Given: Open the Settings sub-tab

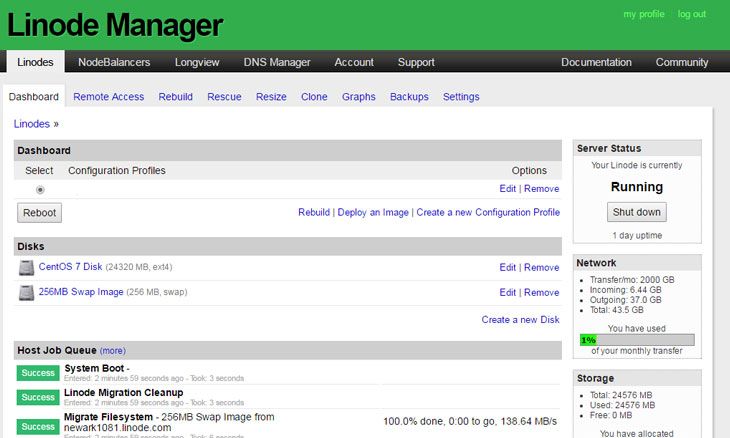Looking at the screenshot, I should (x=461, y=96).
